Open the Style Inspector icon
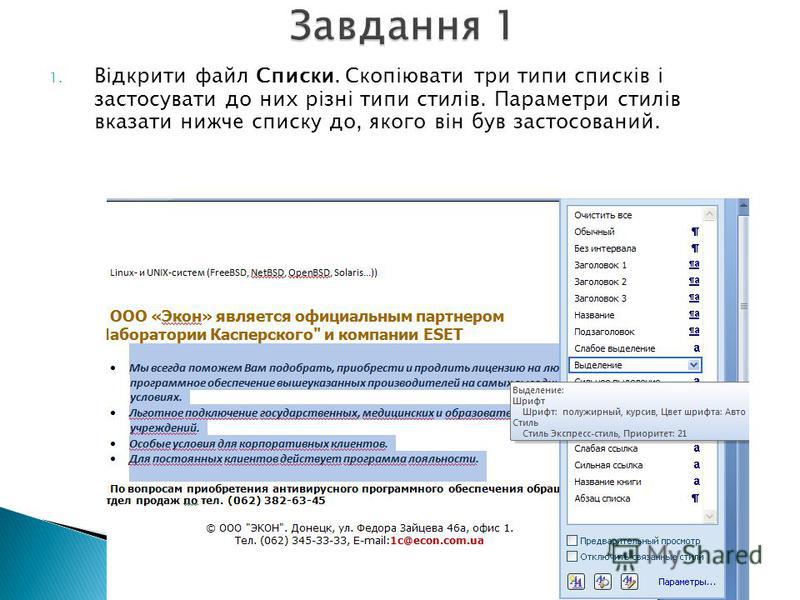 tap(603, 581)
